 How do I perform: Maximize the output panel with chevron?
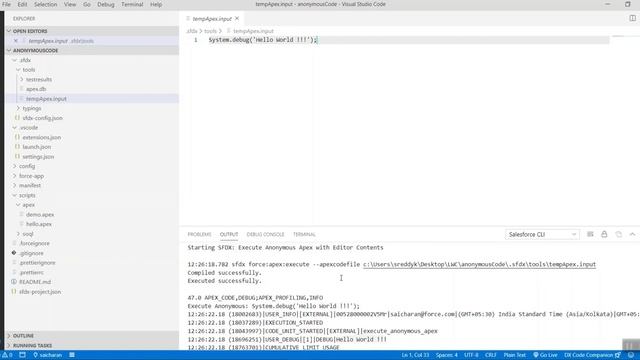(x=632, y=234)
